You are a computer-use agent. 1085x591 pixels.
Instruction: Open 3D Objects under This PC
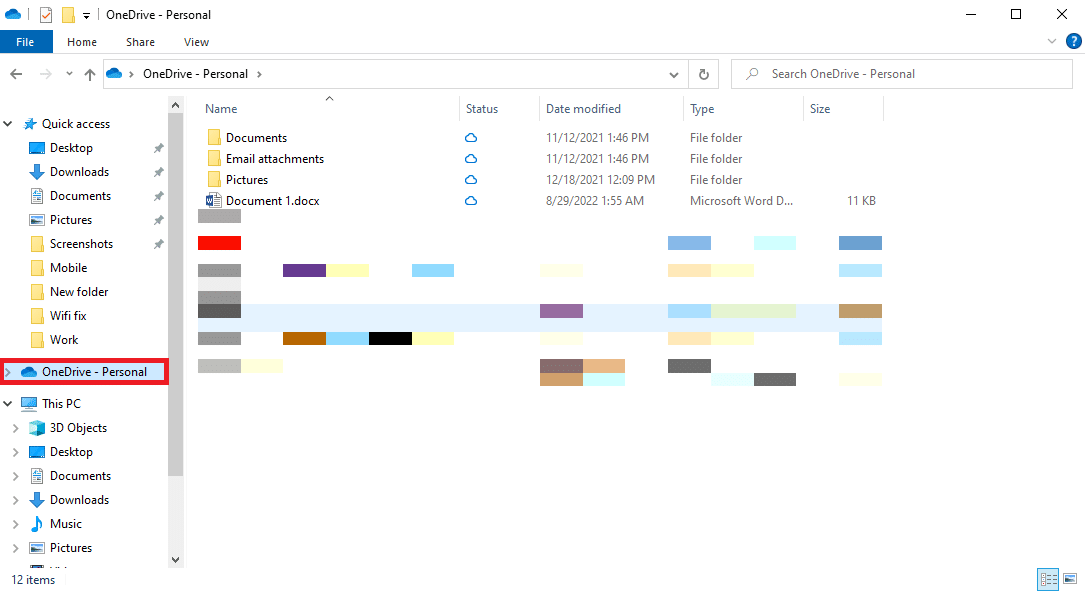click(x=78, y=428)
